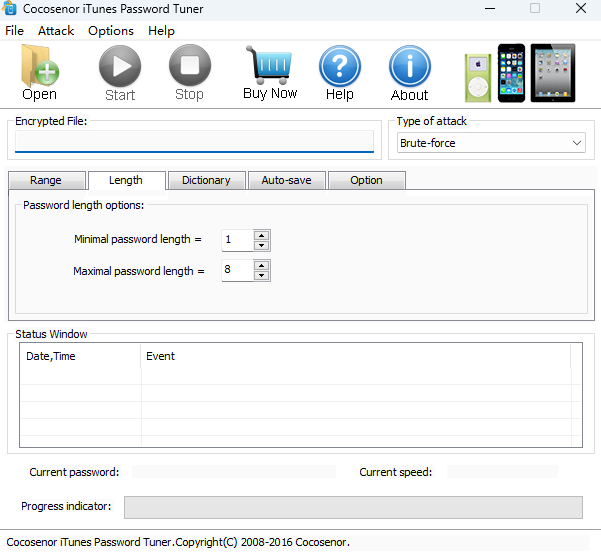Click the green iPod image
Viewport: 601px width, 555px height.
[x=478, y=78]
